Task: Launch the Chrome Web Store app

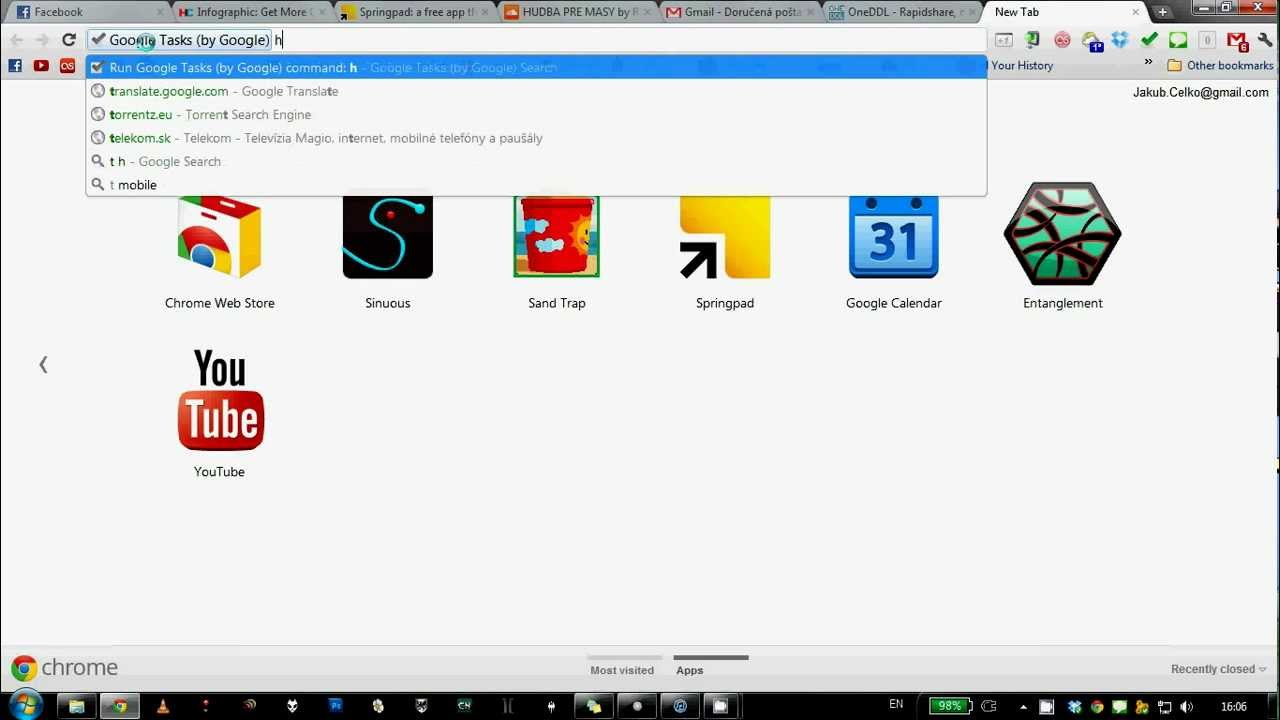Action: (219, 248)
